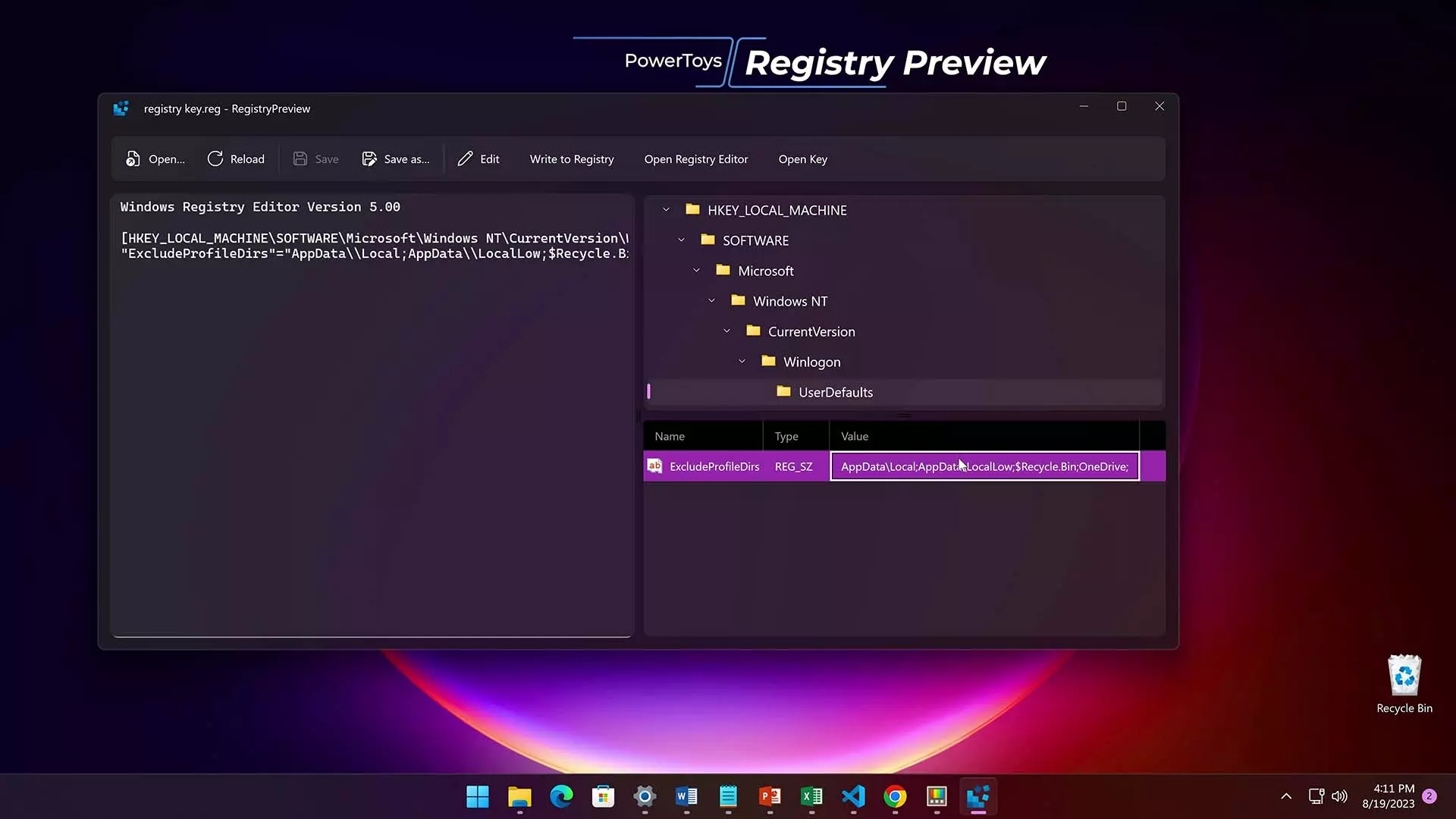Click the UserDefaults folder icon
Image resolution: width=1456 pixels, height=819 pixels.
tap(783, 391)
